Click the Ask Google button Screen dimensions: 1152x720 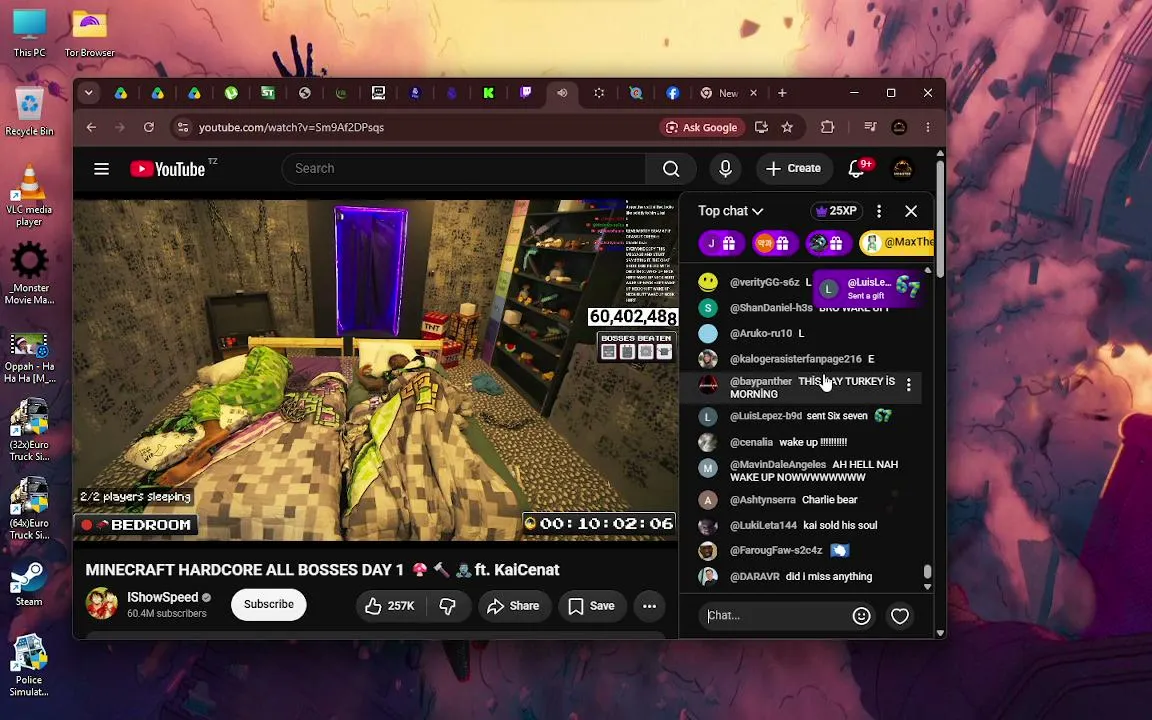(x=702, y=127)
